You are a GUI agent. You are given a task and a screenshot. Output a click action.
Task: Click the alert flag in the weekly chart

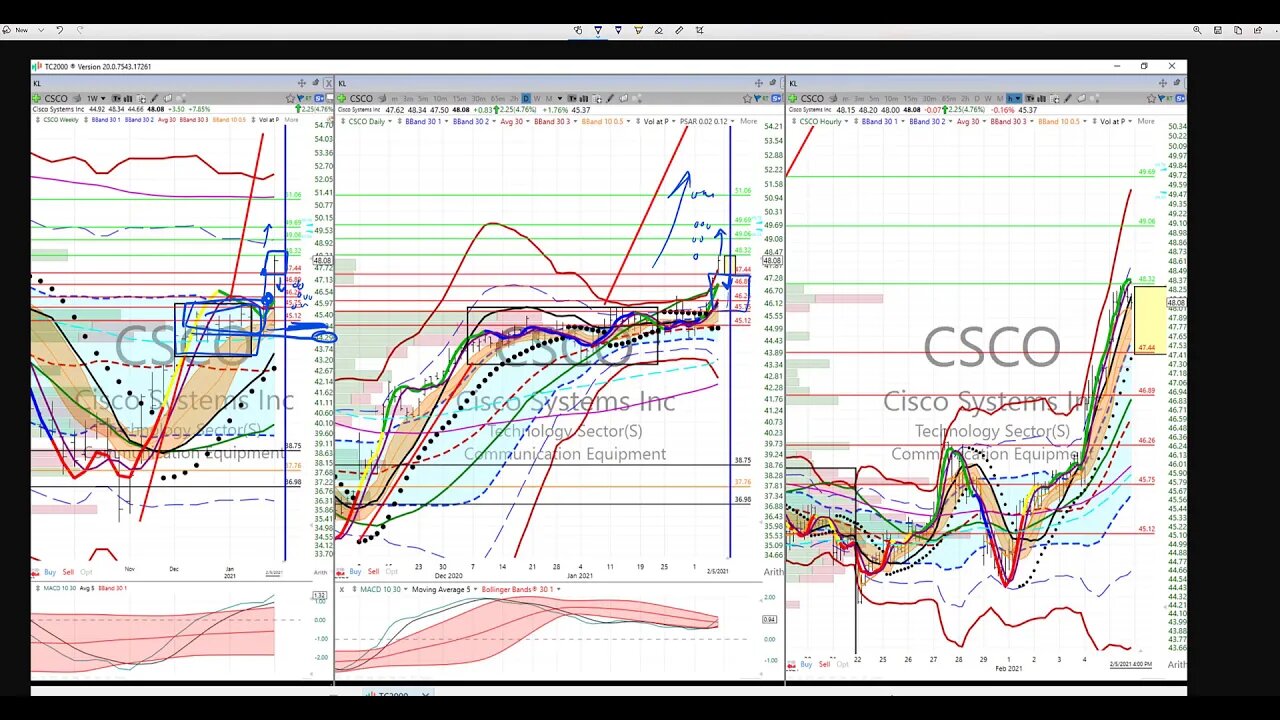(300, 99)
